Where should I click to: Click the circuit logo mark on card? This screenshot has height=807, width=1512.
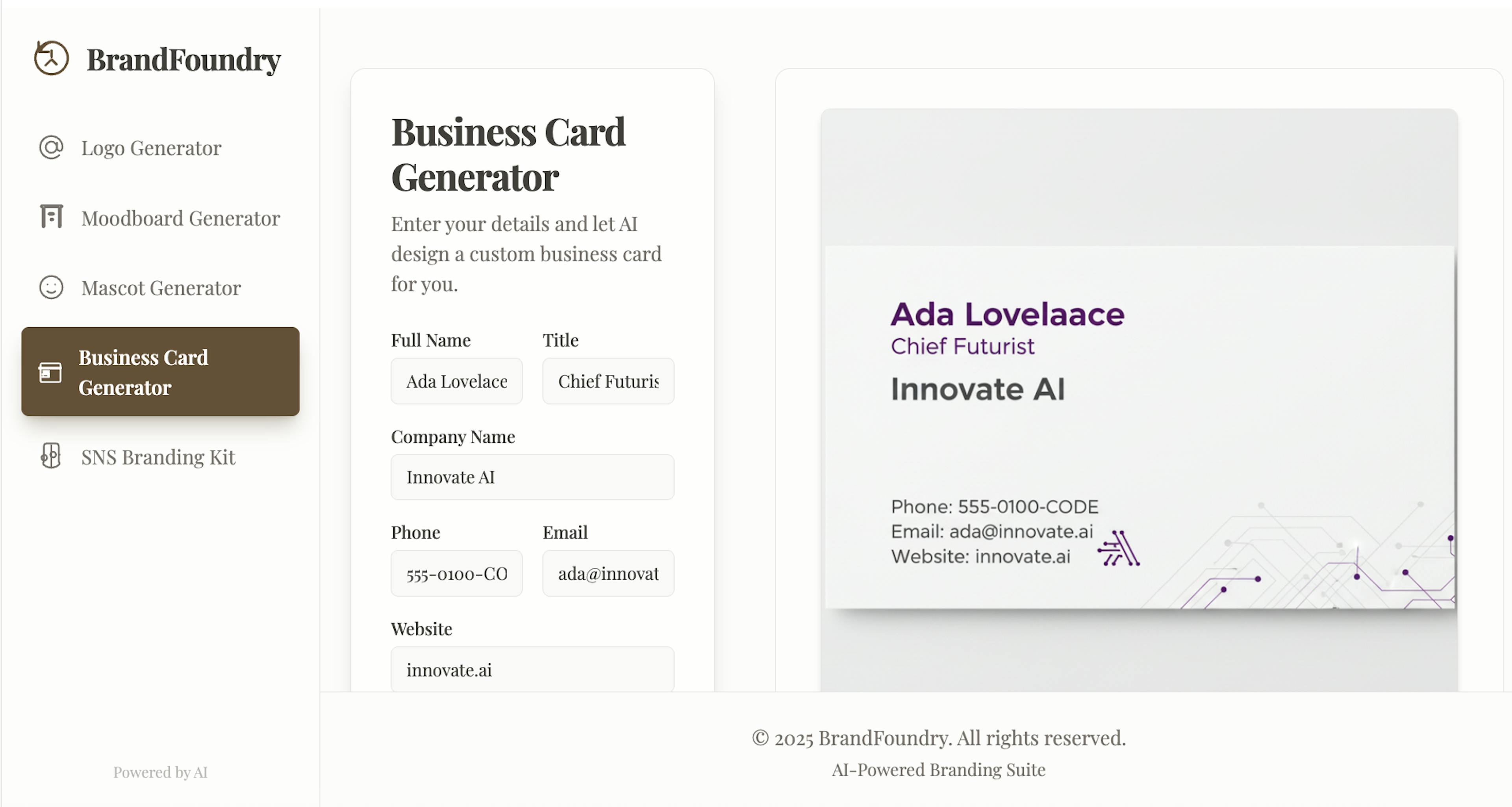coord(1119,548)
